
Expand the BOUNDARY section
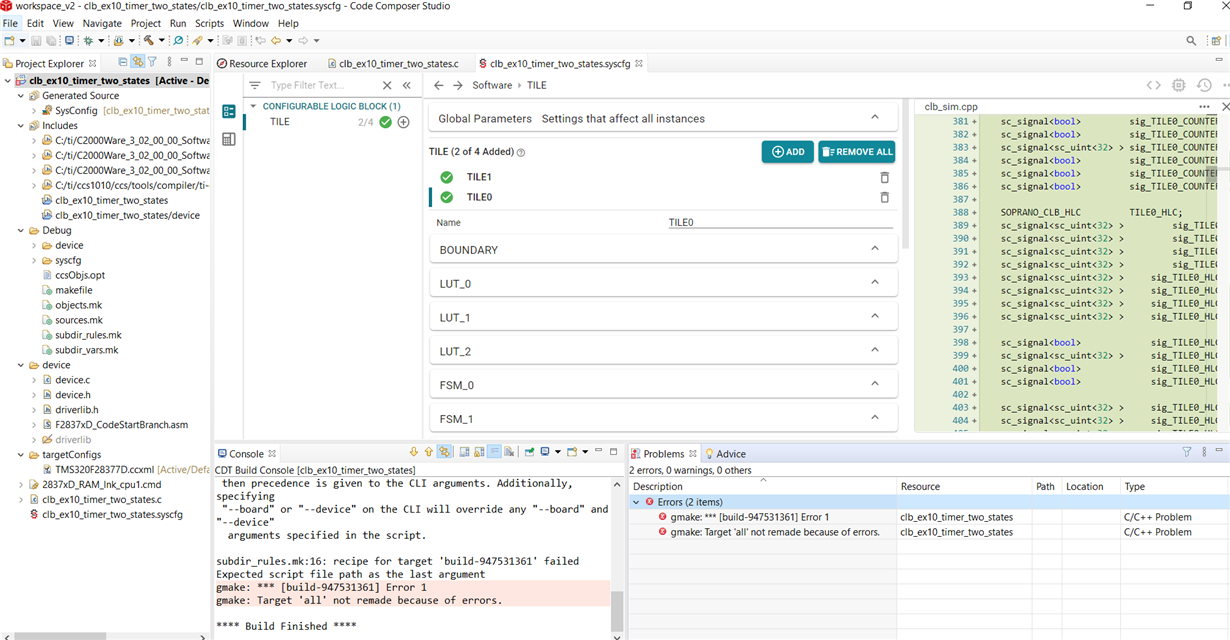click(x=875, y=249)
